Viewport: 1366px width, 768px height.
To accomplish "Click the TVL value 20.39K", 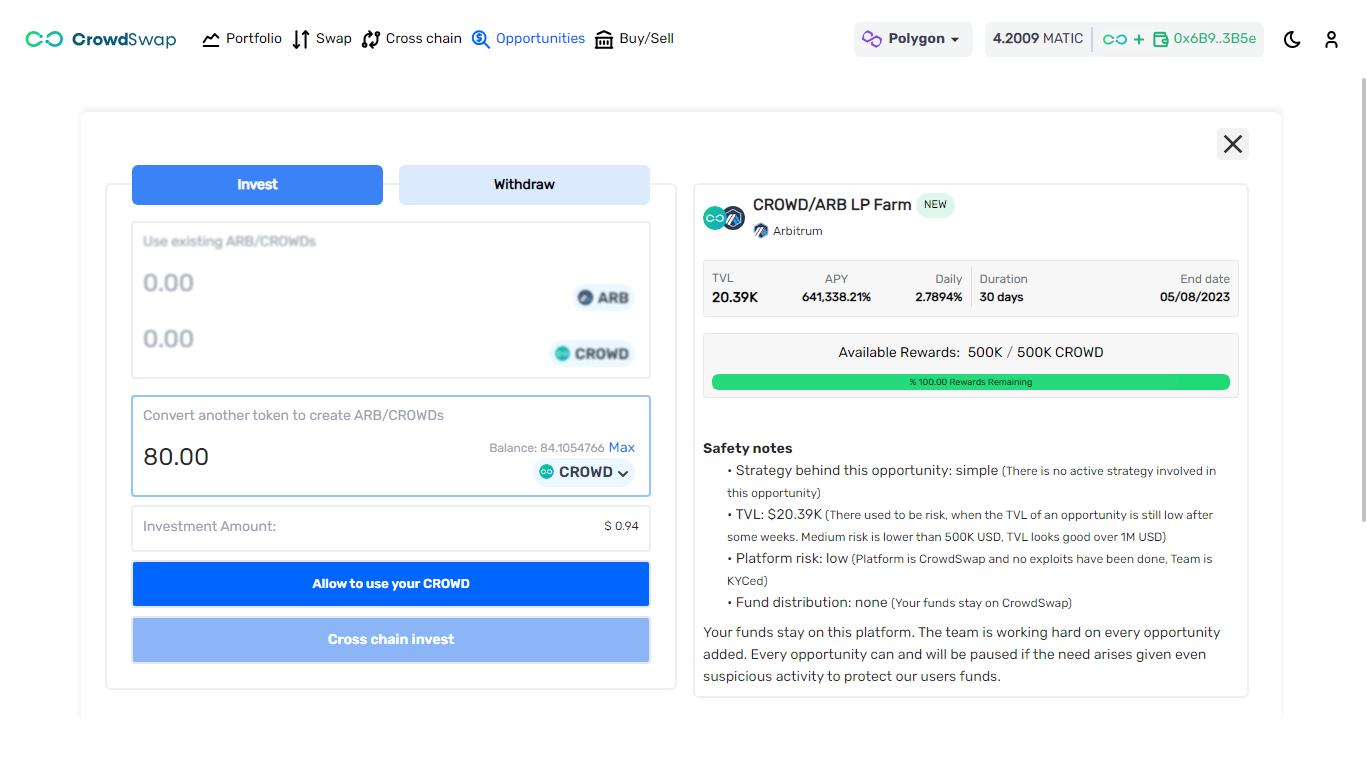I will click(x=735, y=297).
